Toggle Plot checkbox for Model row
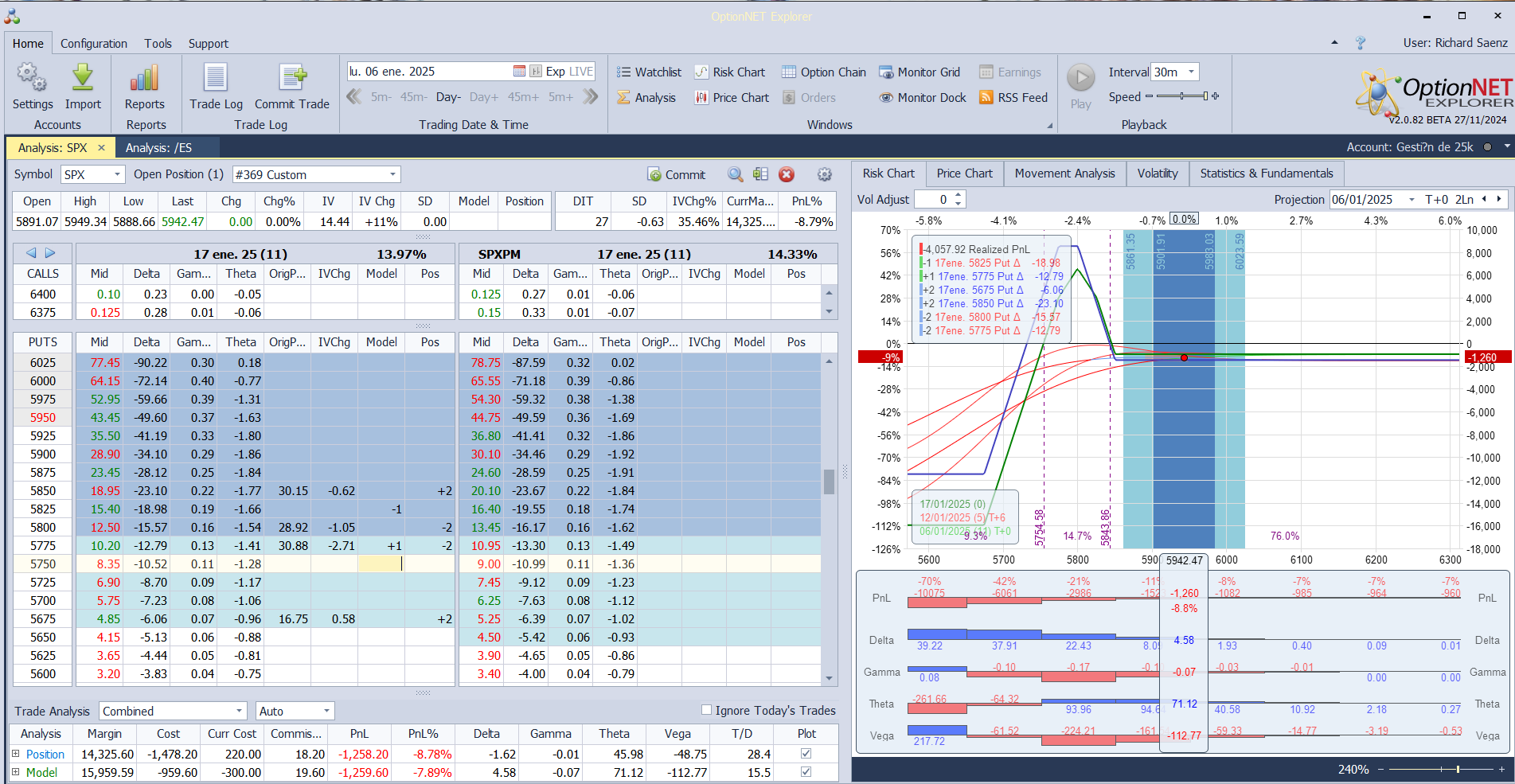1515x784 pixels. (806, 772)
